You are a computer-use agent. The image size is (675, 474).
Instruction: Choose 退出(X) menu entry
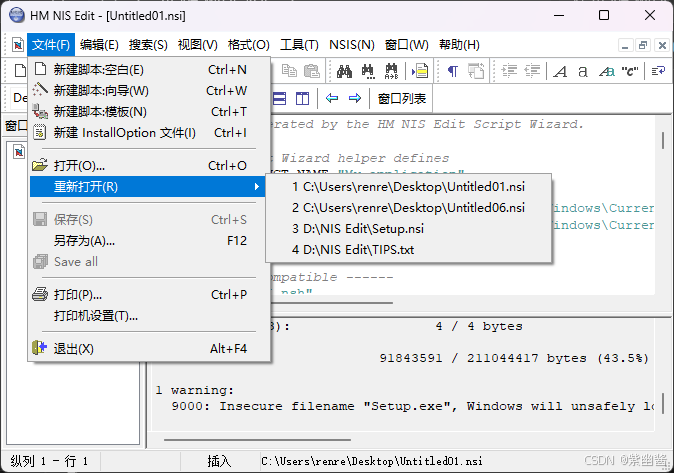click(x=149, y=349)
